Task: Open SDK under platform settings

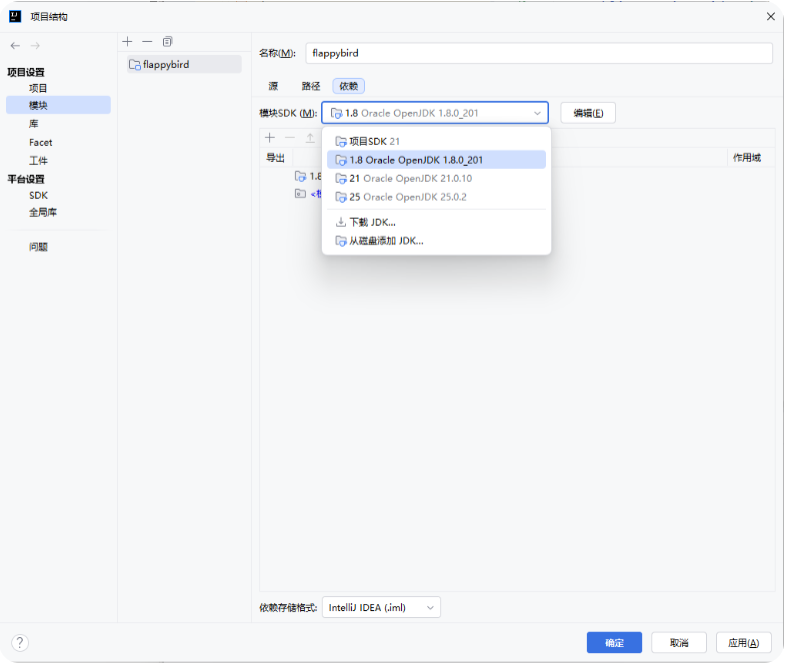Action: pos(38,196)
